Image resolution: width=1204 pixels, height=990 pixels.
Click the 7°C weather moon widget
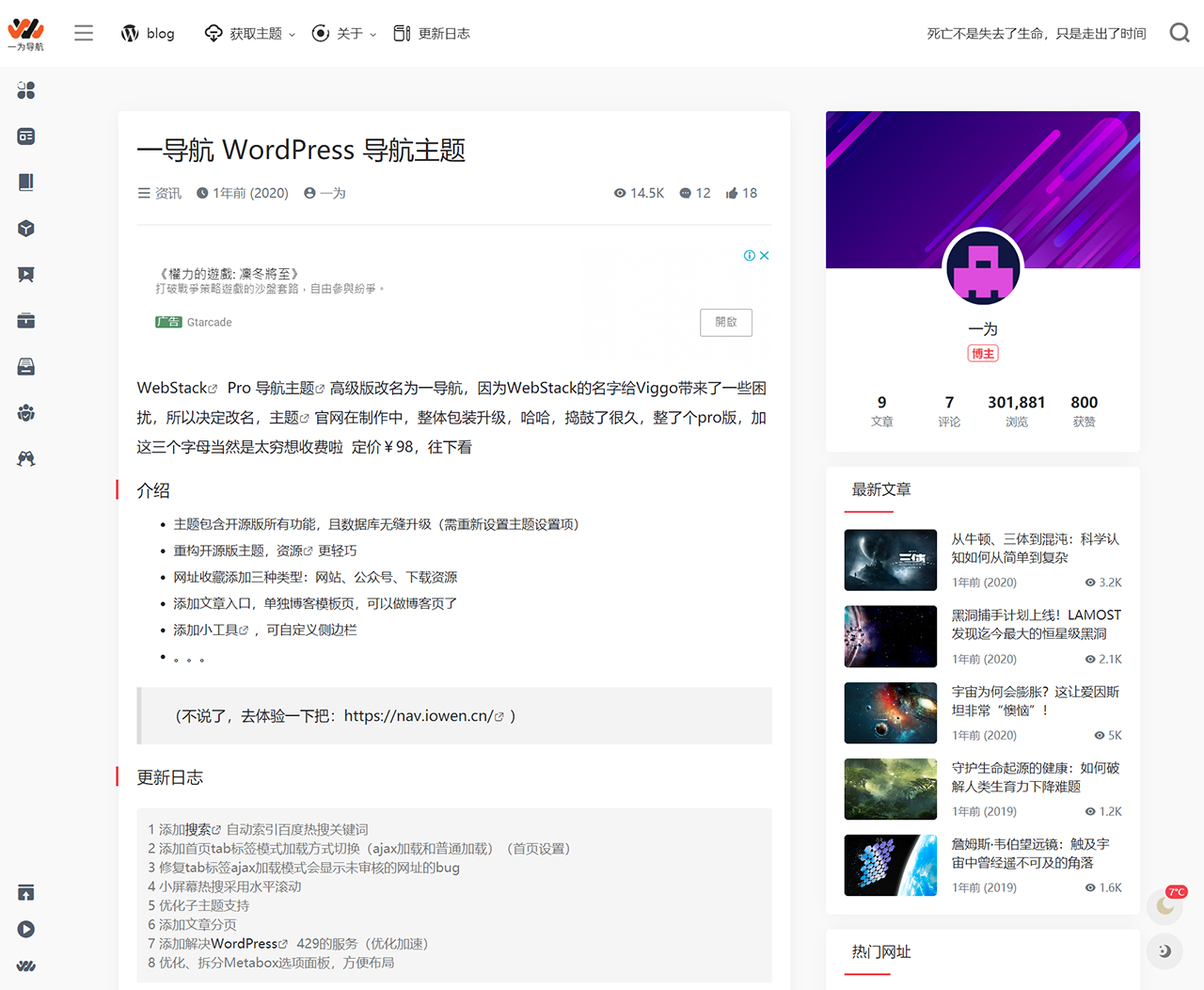coord(1164,905)
